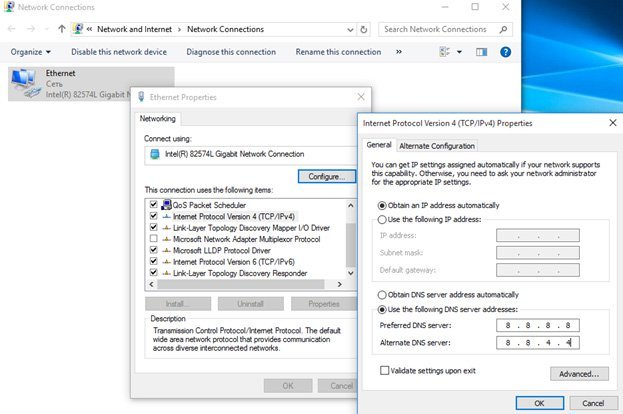Select the Ethernet adapter icon
The width and height of the screenshot is (623, 414).
point(22,82)
